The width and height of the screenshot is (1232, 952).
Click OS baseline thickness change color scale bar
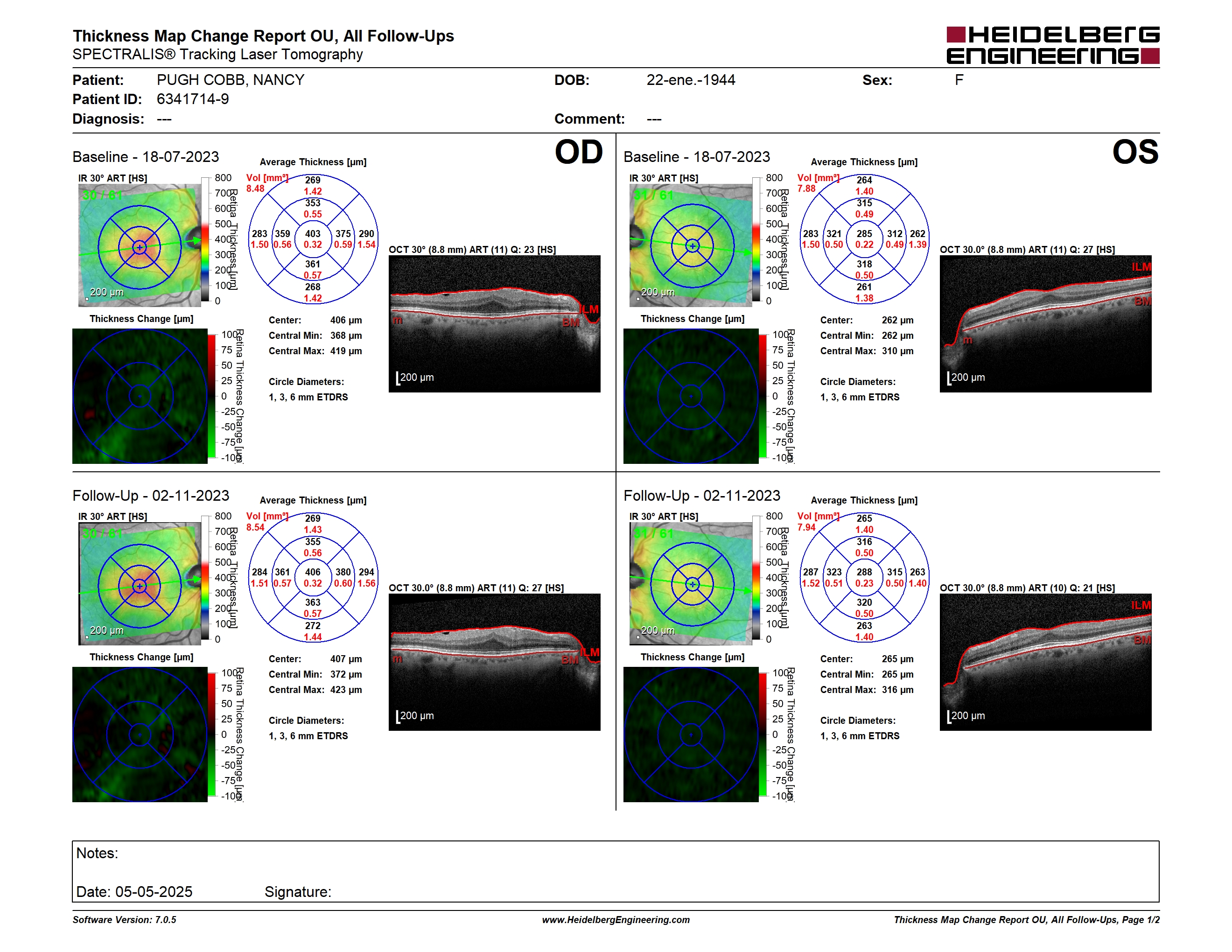tap(763, 396)
